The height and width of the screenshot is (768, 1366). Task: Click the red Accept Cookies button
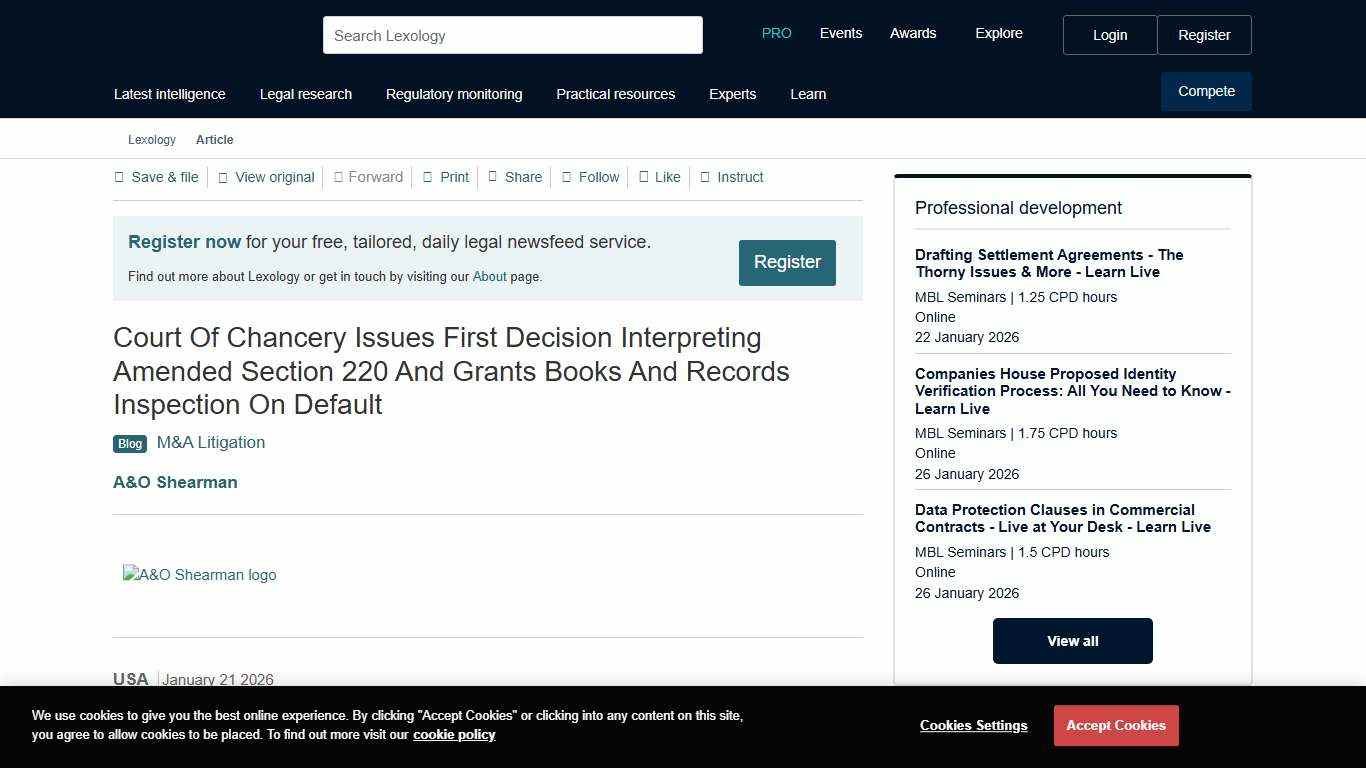pyautogui.click(x=1115, y=725)
